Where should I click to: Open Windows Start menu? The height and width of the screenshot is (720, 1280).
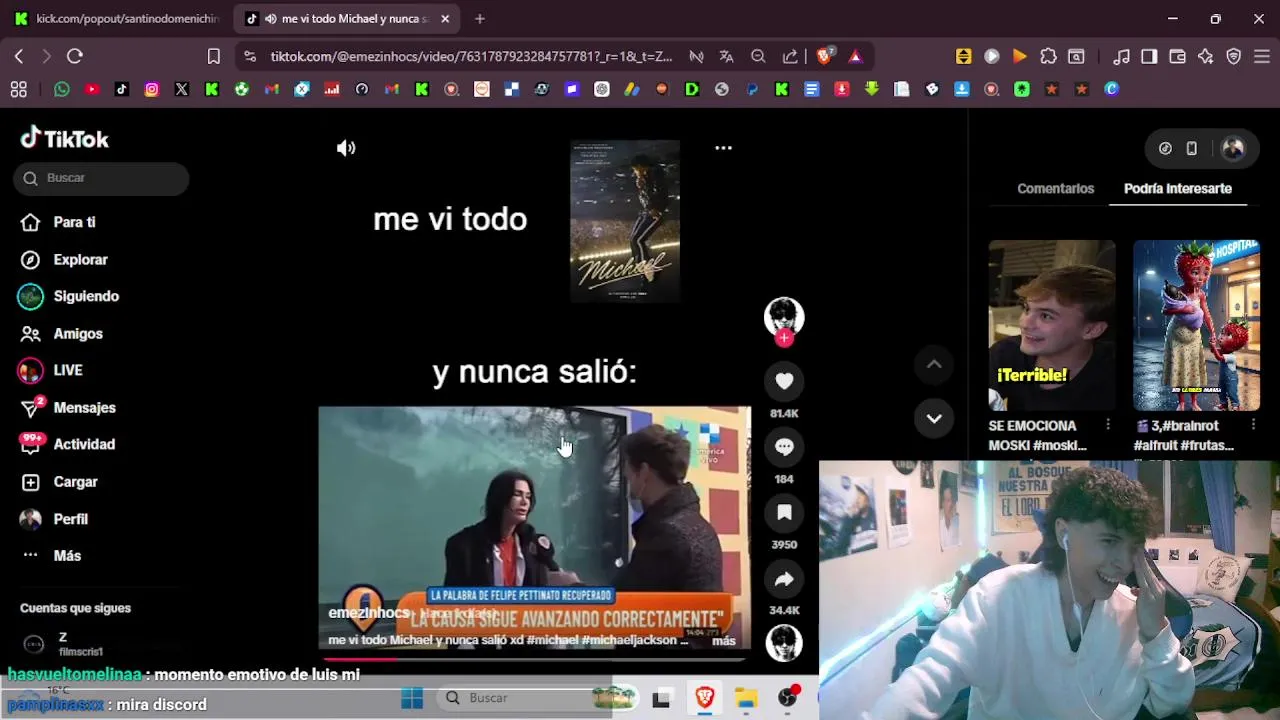[x=412, y=698]
